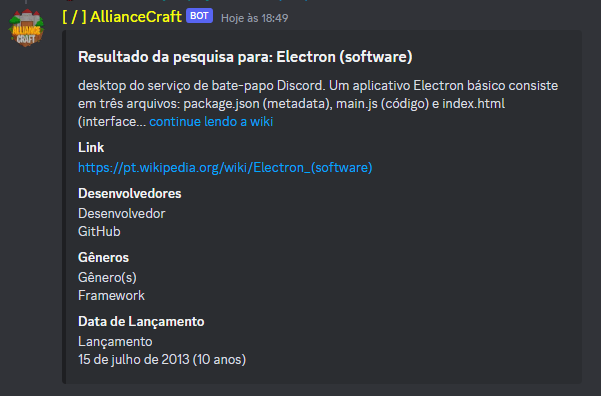Click the embed description about Discord desktop
The image size is (601, 396).
click(318, 104)
